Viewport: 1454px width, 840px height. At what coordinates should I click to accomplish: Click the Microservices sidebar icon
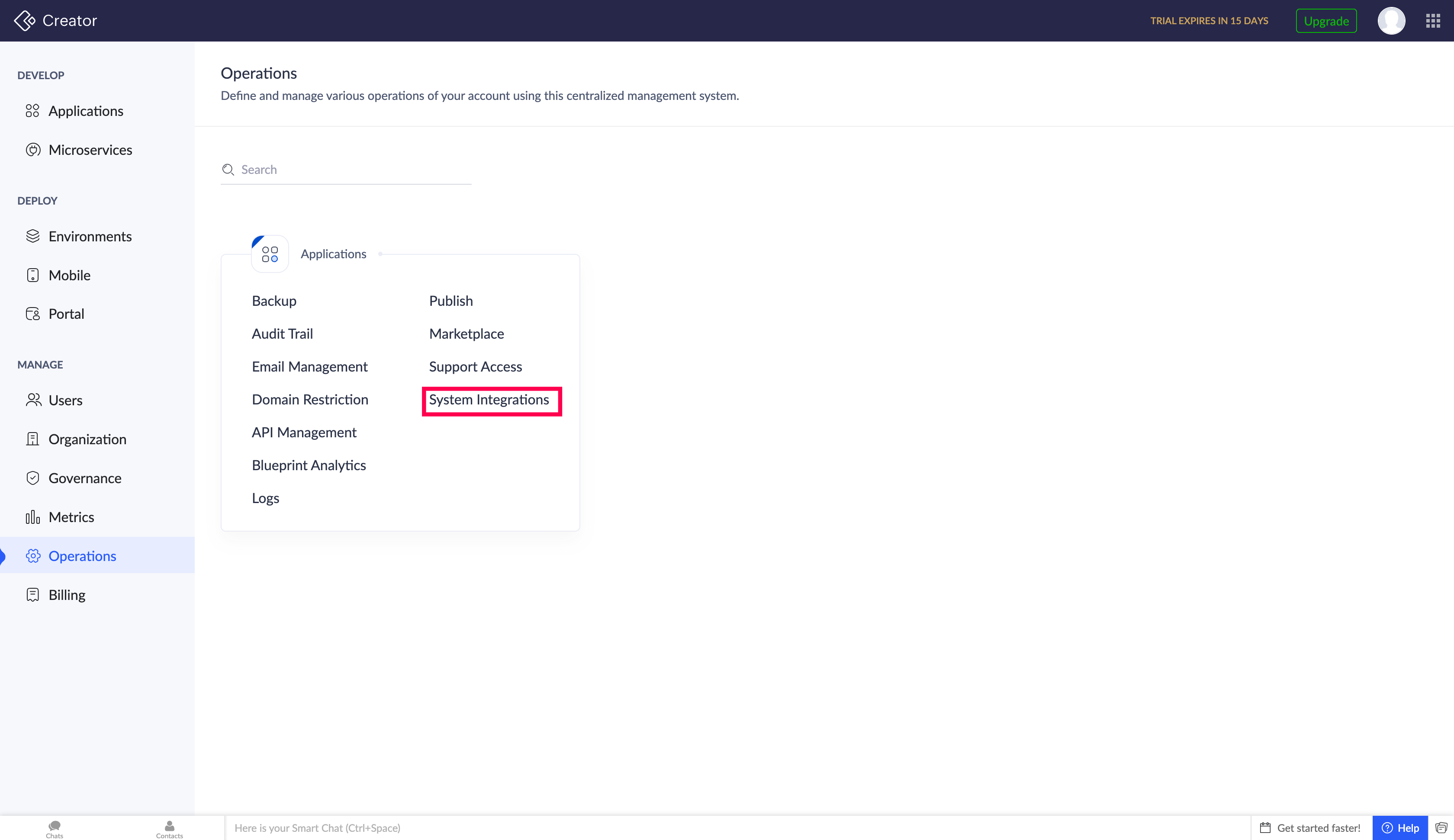33,150
